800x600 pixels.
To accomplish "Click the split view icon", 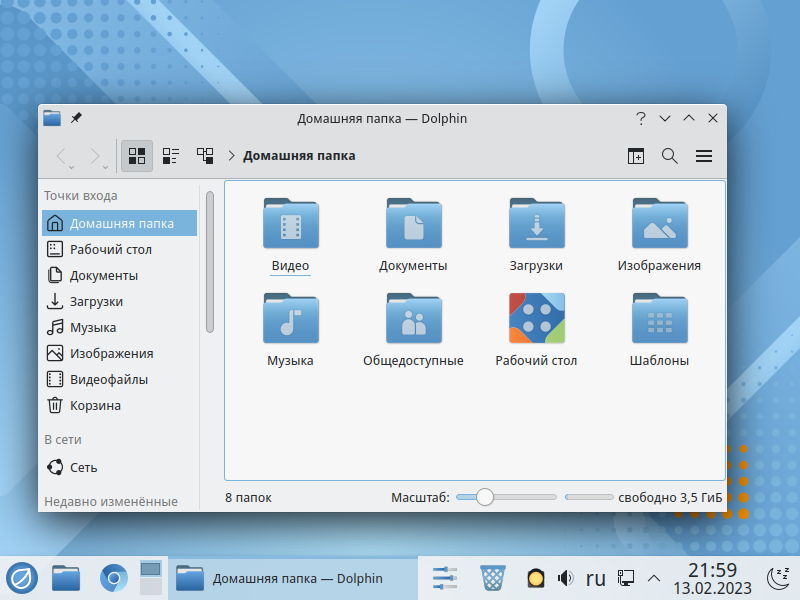I will [x=636, y=156].
